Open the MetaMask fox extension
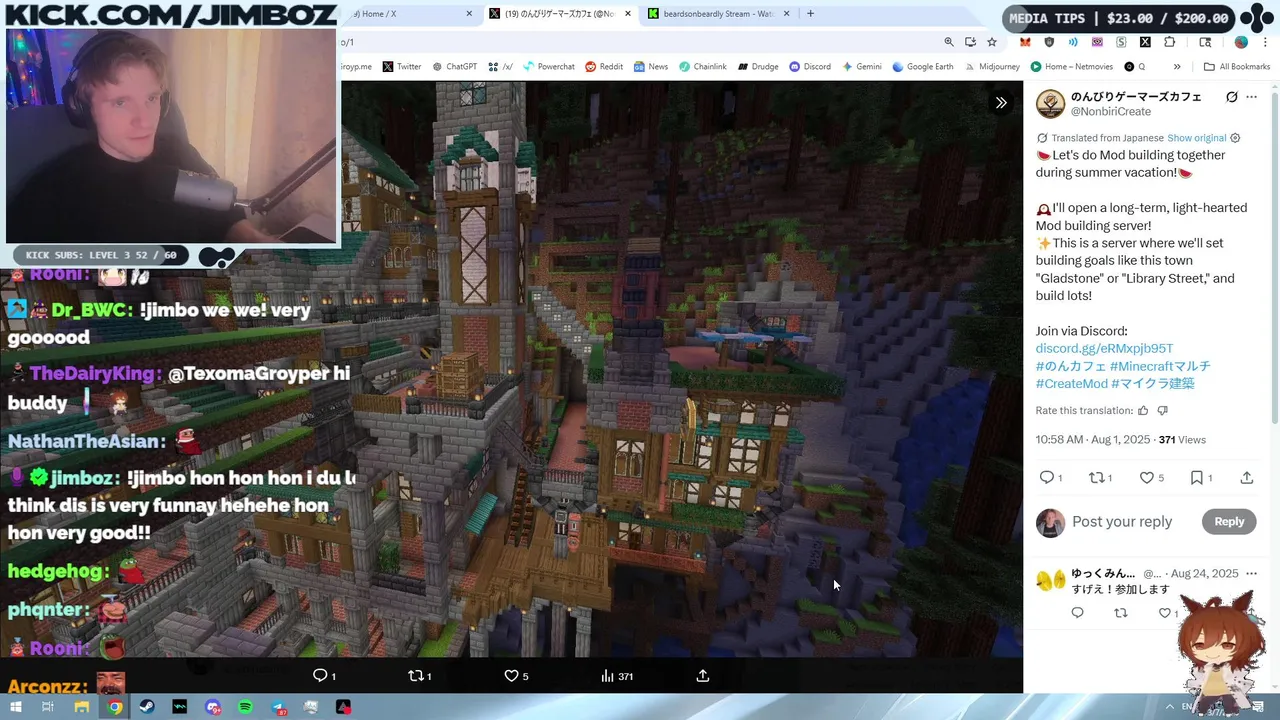Viewport: 1280px width, 720px height. (1025, 42)
